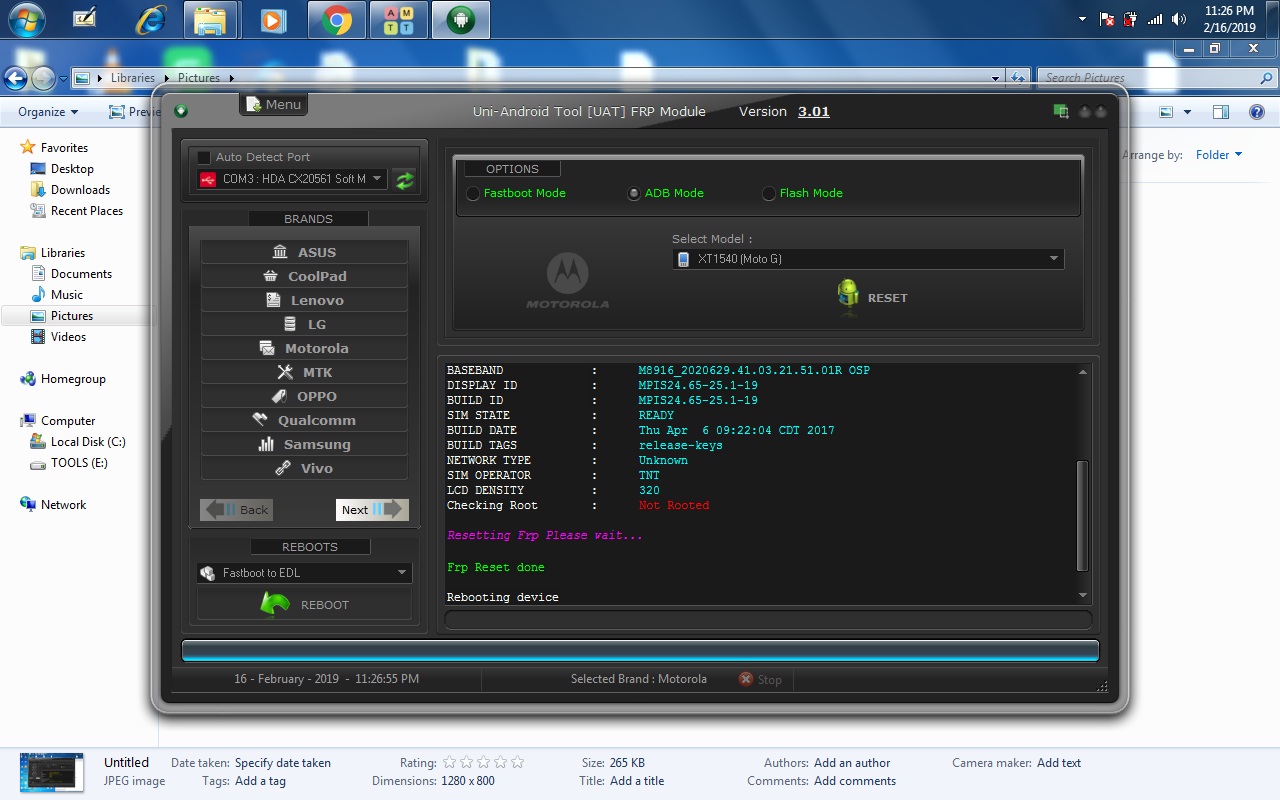
Task: Select the Uni-Android Tool taskbar icon
Action: [x=460, y=19]
